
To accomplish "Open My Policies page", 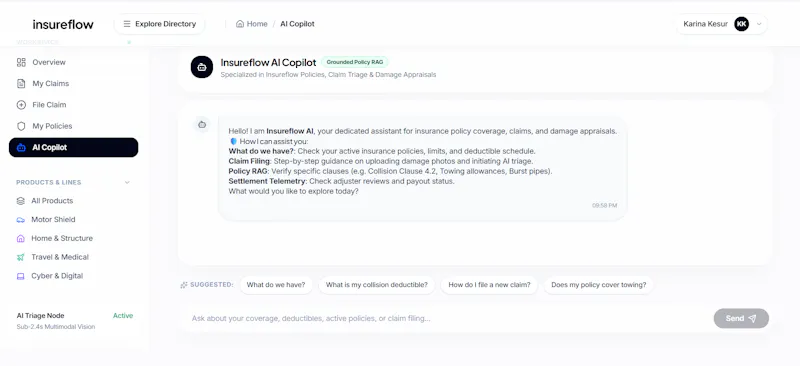I will click(x=73, y=126).
